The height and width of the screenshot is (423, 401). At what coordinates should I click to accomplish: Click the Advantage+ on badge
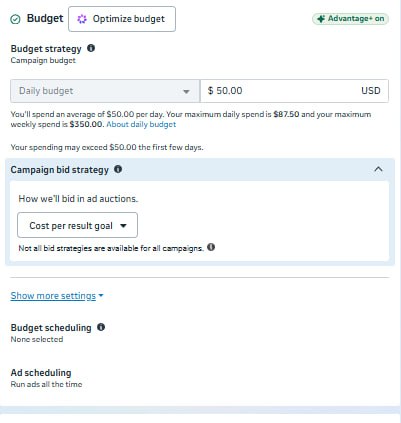(350, 19)
